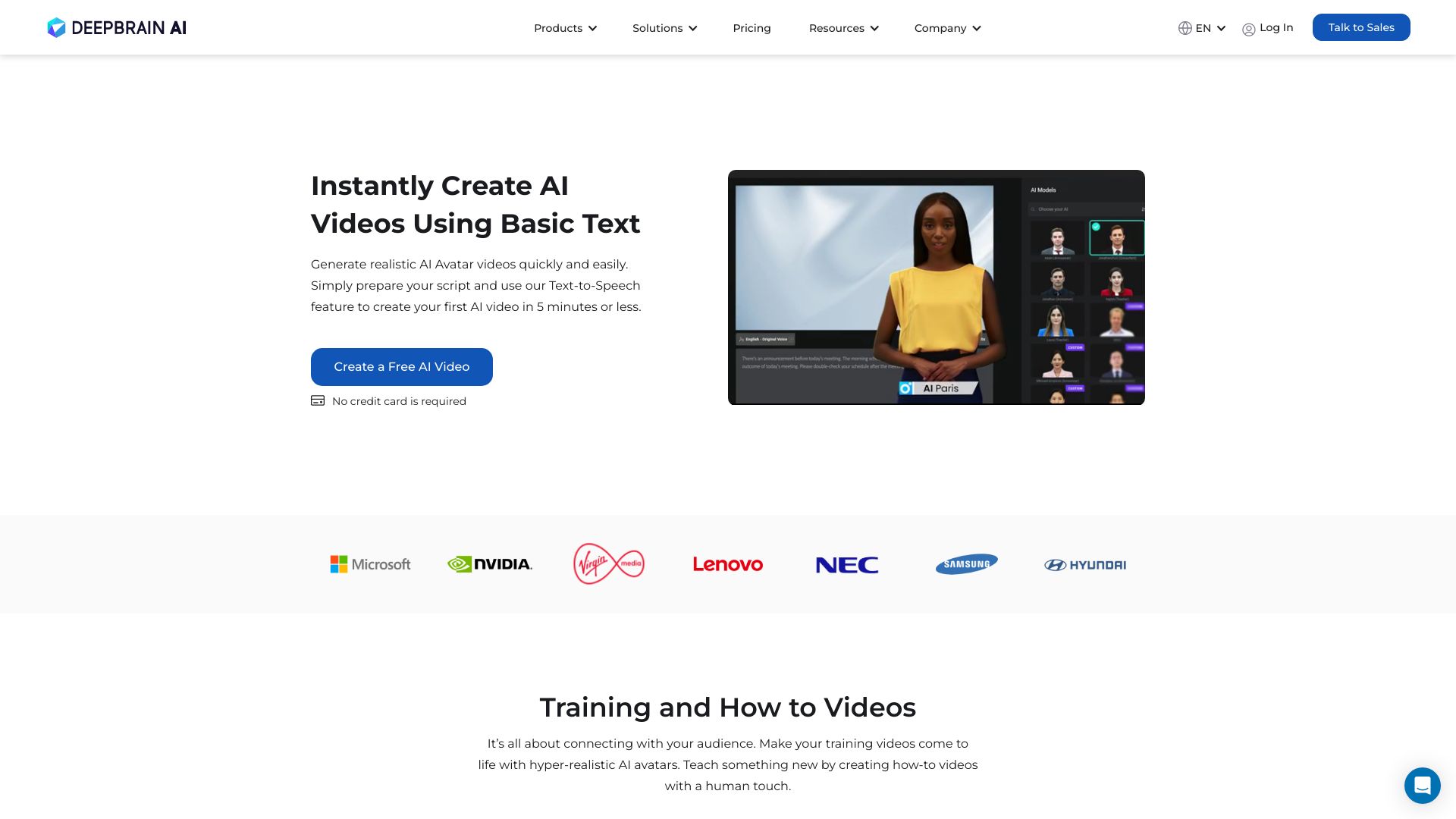The image size is (1456, 819).
Task: Click the NEC logo link
Action: 847,563
